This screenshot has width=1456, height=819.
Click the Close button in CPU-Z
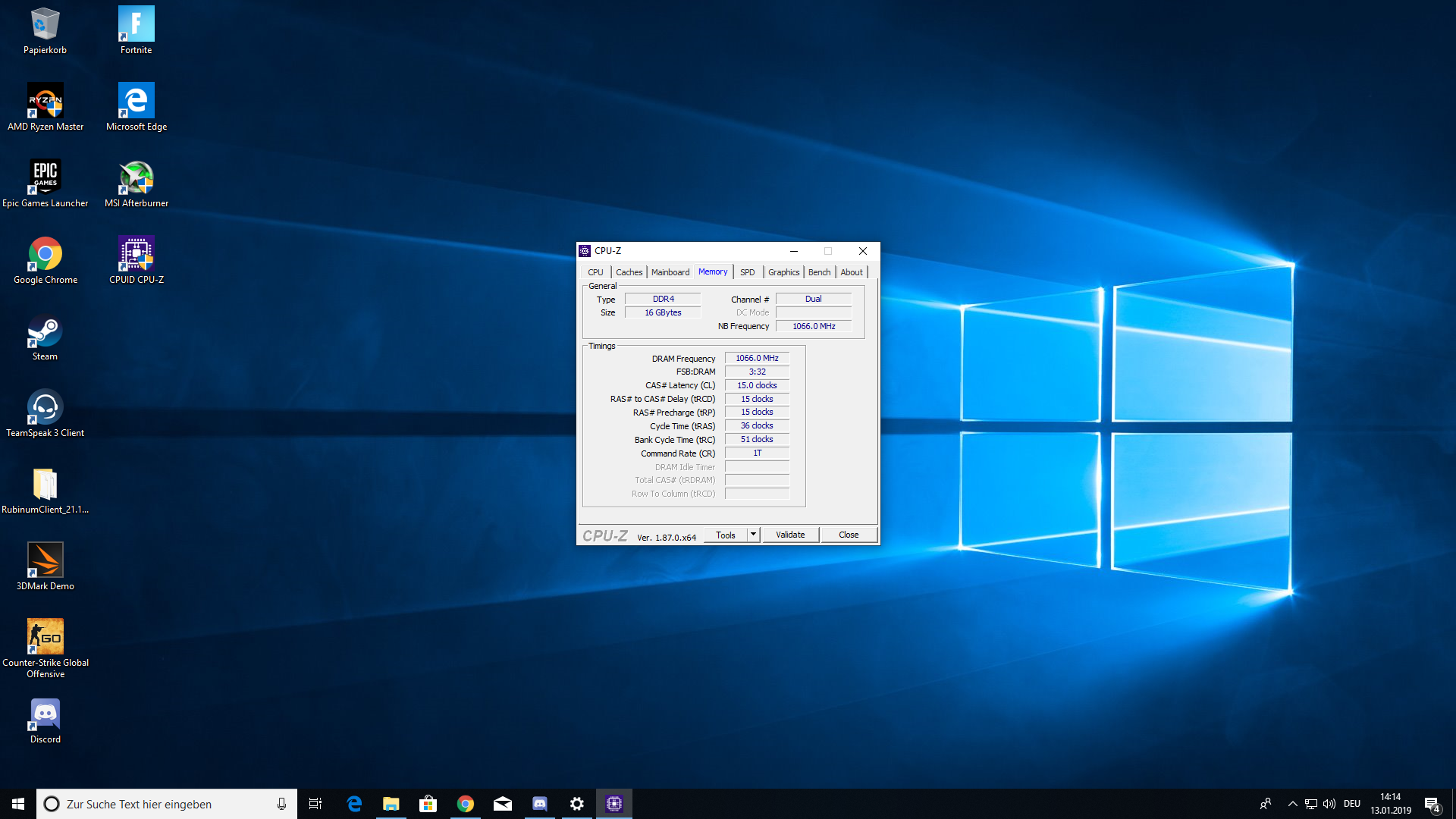849,535
